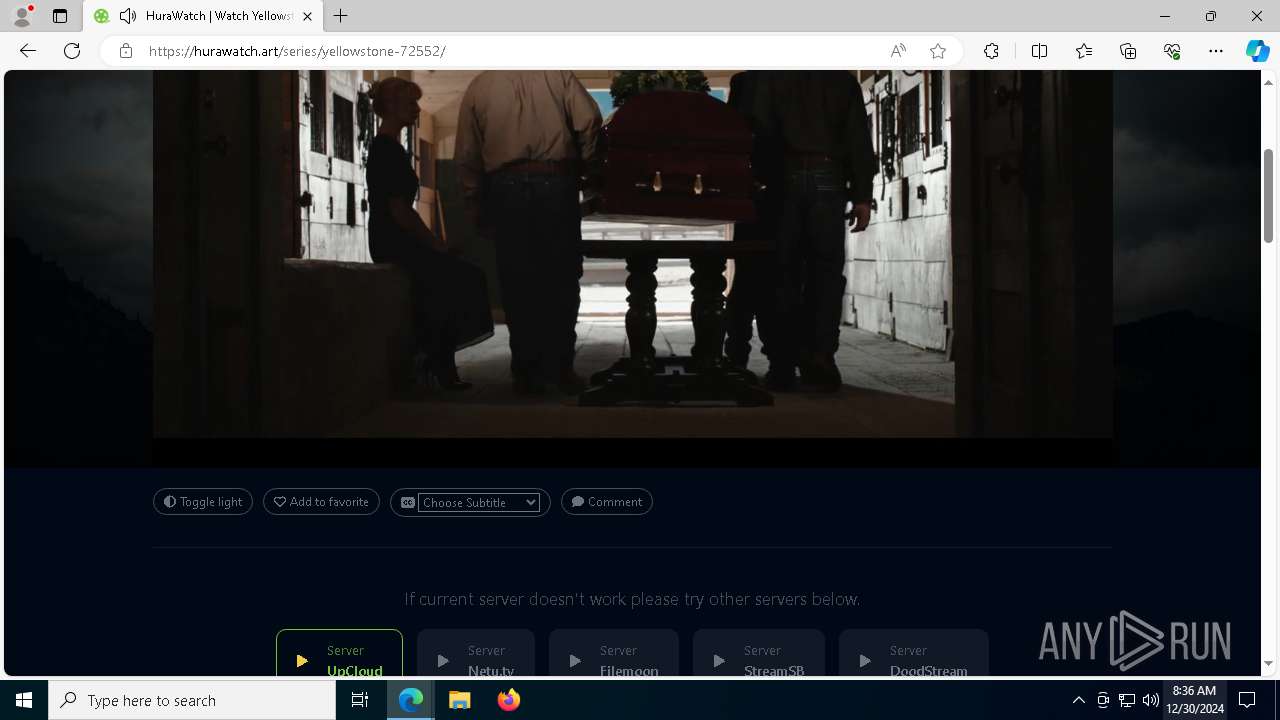Expand the Choose Subtitle dropdown
Image resolution: width=1280 pixels, height=720 pixels.
[479, 502]
